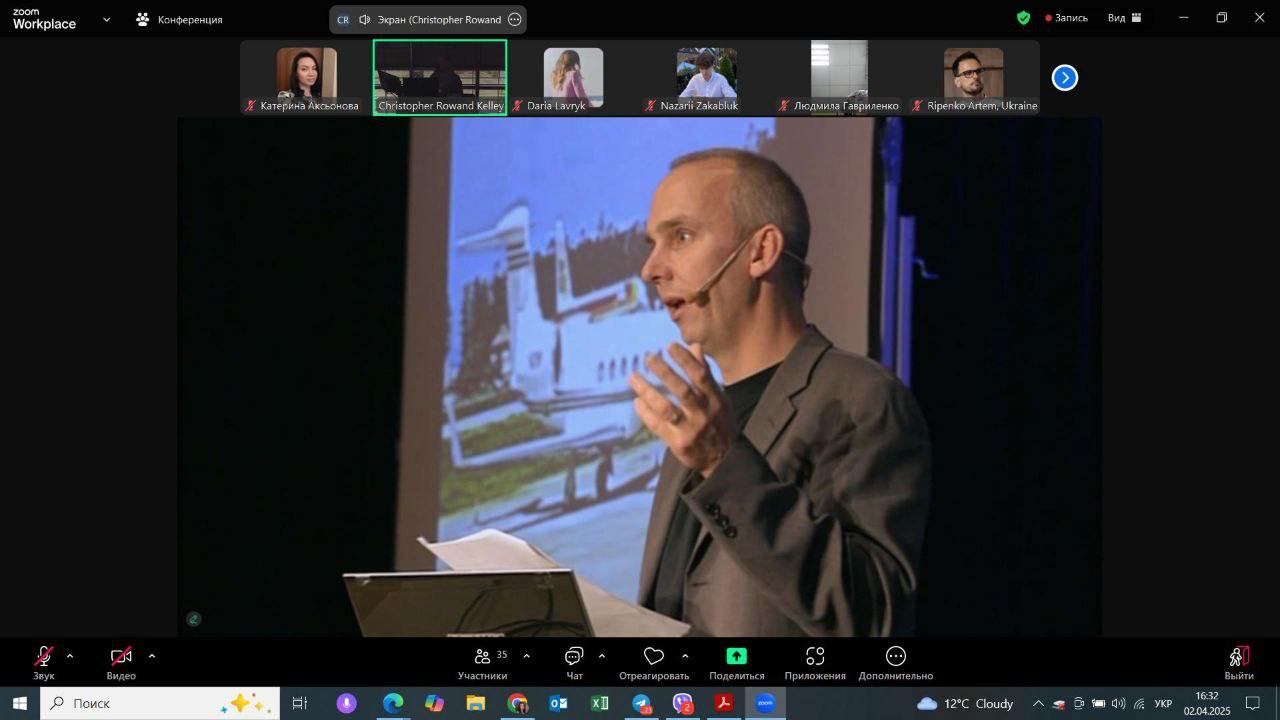Open Adobe Acrobat from the taskbar

click(724, 703)
